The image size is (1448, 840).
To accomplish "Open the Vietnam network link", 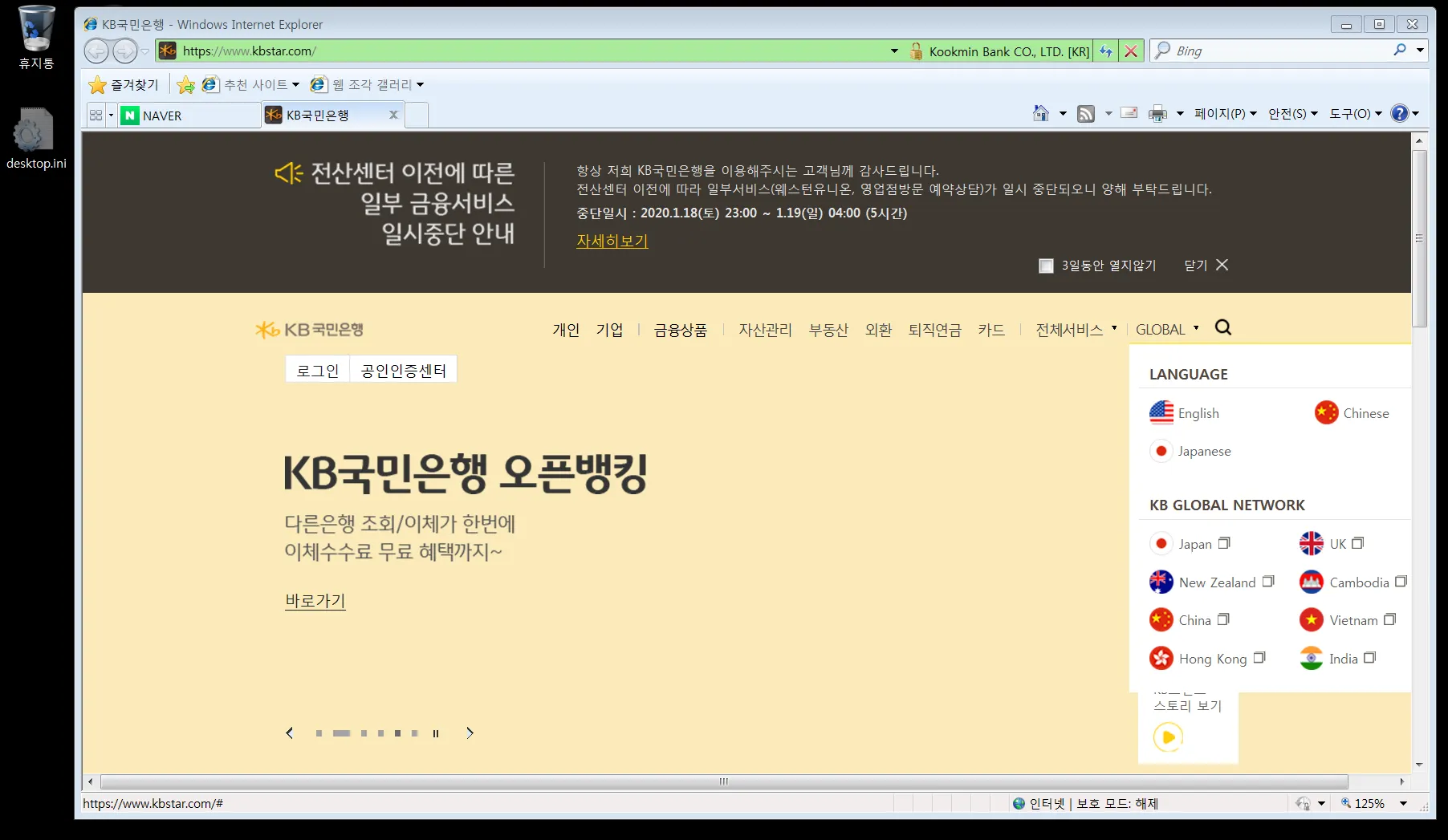I will (1348, 620).
